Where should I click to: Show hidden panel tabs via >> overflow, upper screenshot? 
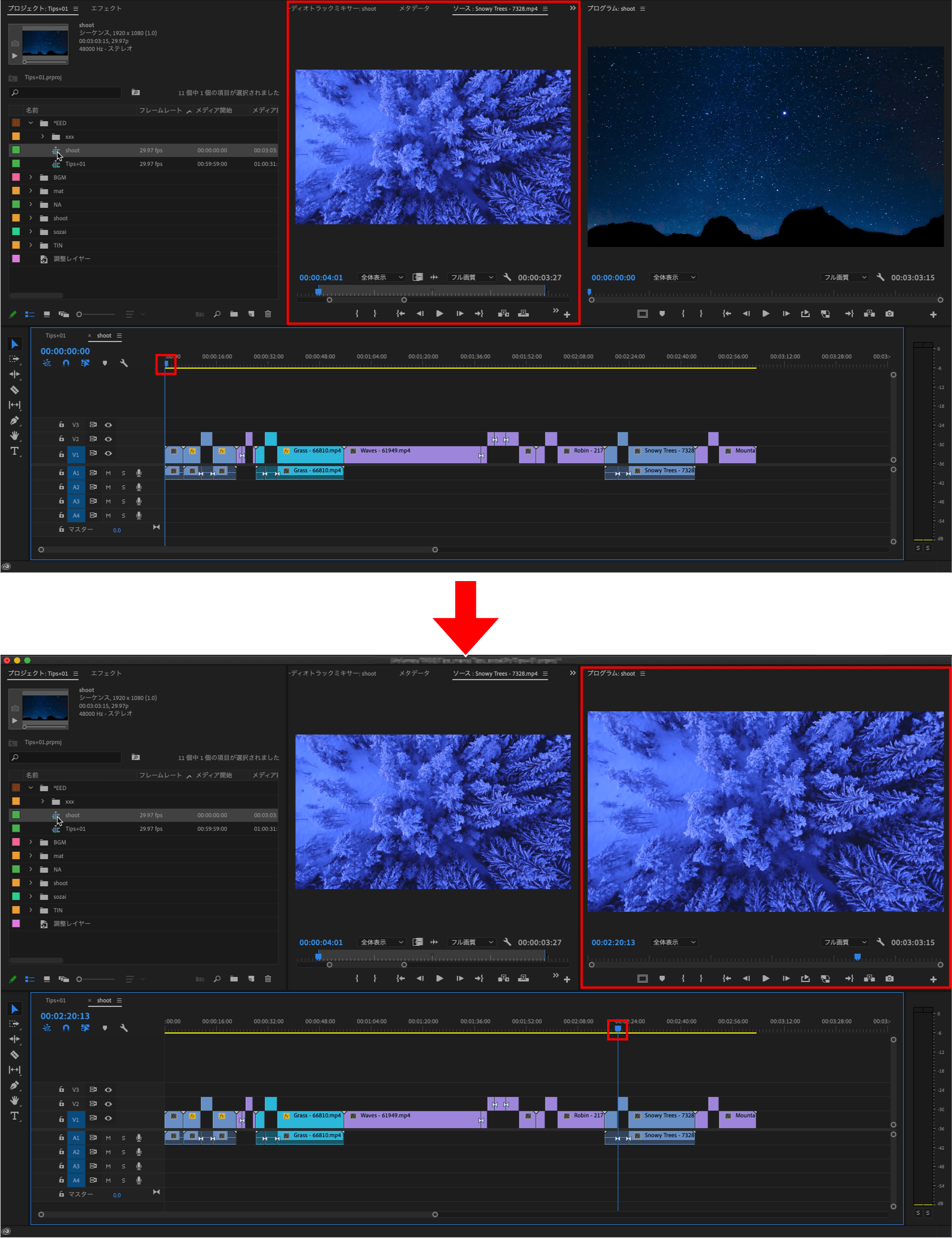click(573, 8)
